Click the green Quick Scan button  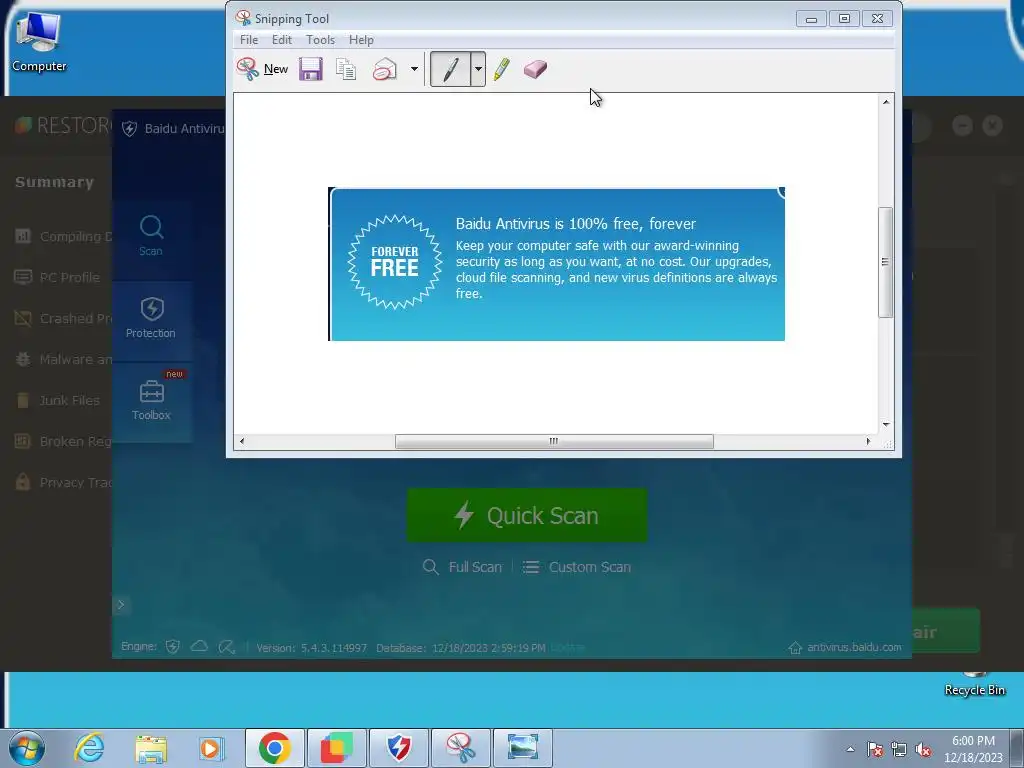527,515
